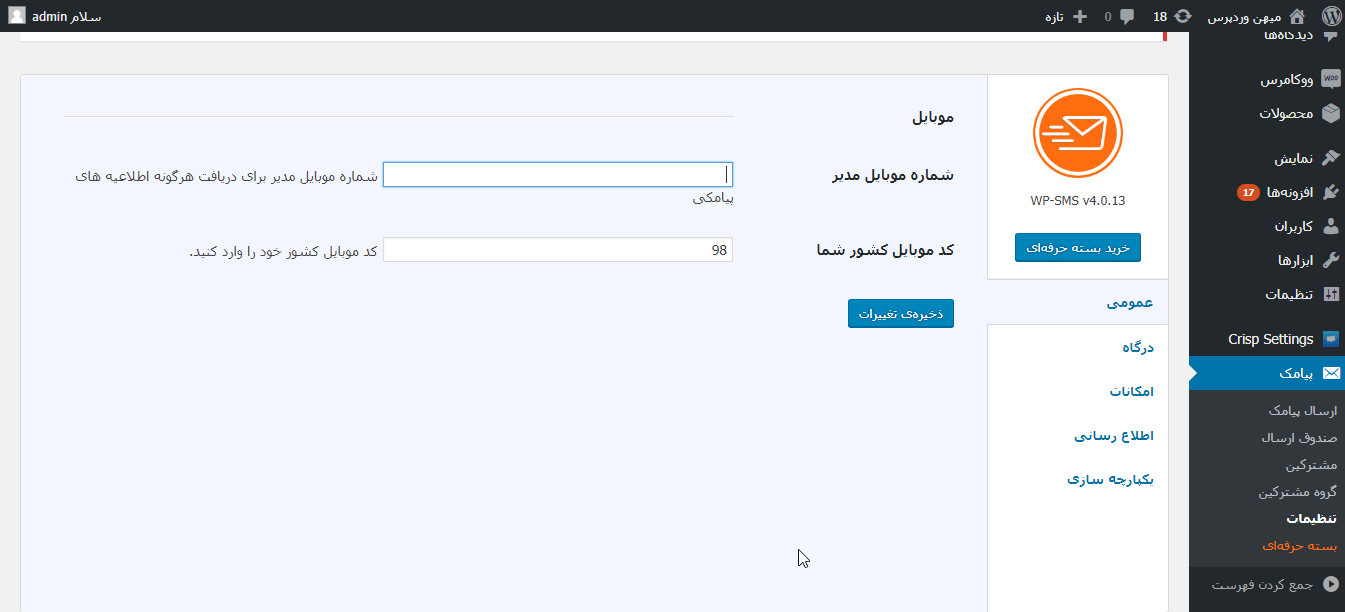1345x612 pixels.
Task: Click تازه new content link
Action: (x=1054, y=16)
